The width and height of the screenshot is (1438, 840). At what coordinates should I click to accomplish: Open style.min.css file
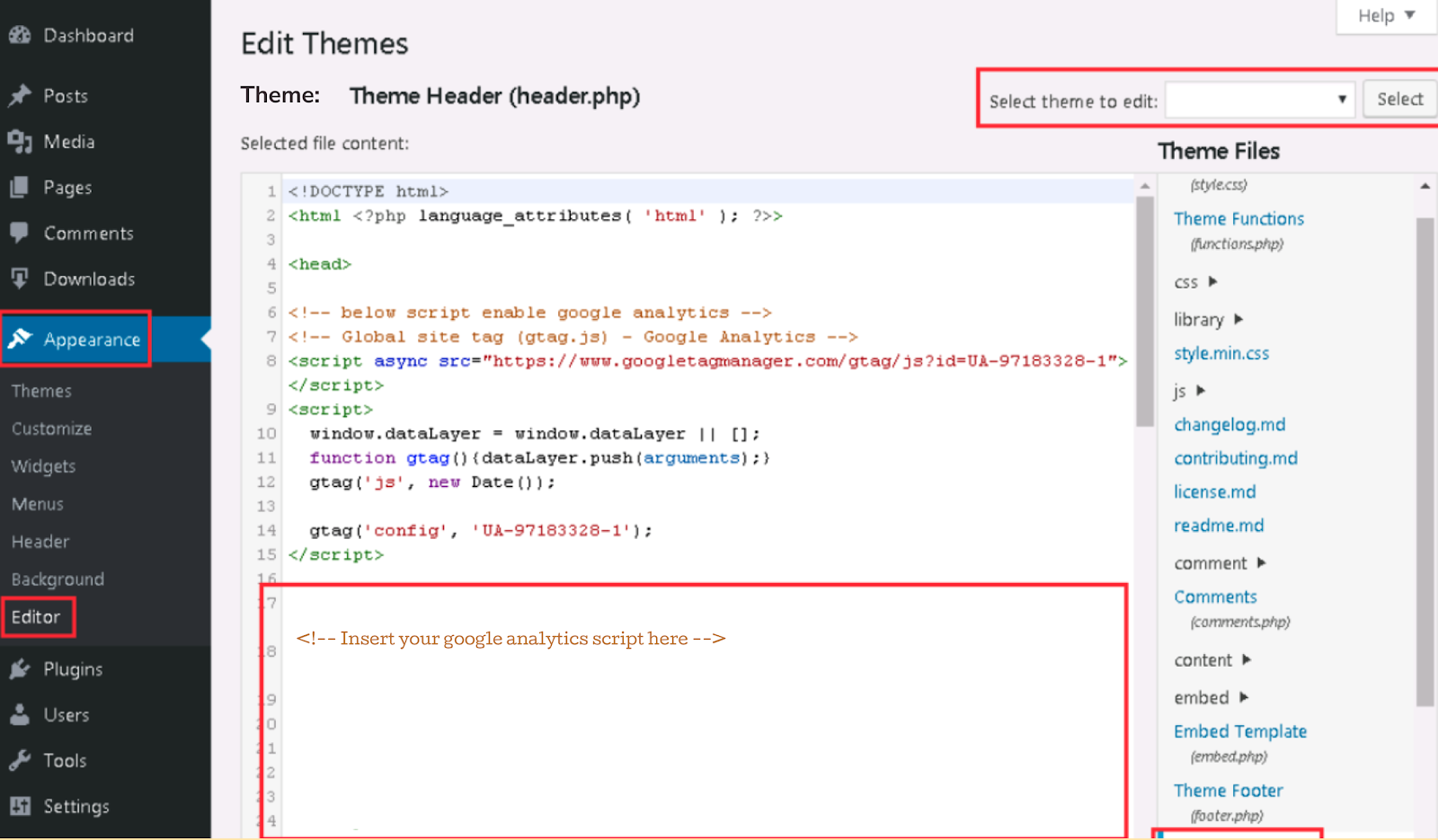click(x=1221, y=353)
